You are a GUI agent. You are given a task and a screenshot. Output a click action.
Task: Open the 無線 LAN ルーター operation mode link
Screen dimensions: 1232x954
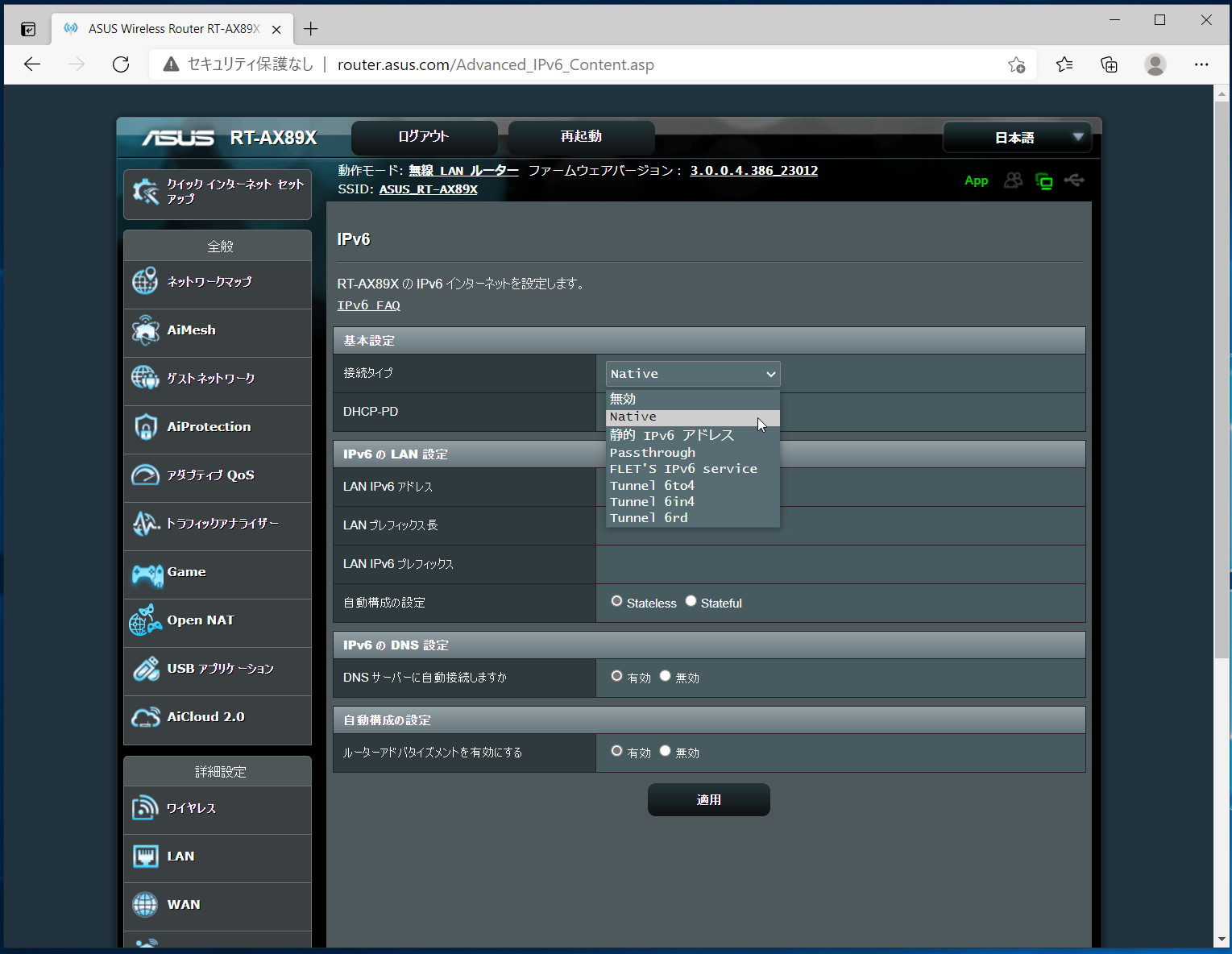coord(463,171)
